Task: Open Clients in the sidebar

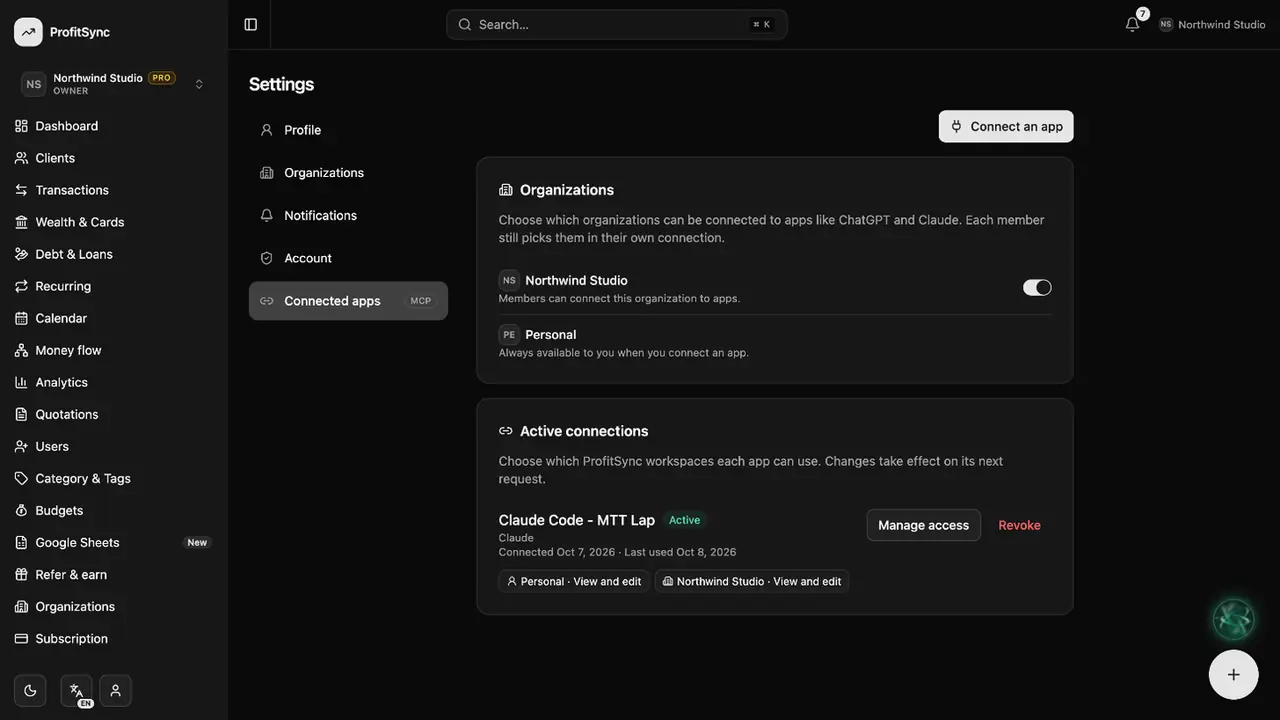Action: tap(114, 158)
